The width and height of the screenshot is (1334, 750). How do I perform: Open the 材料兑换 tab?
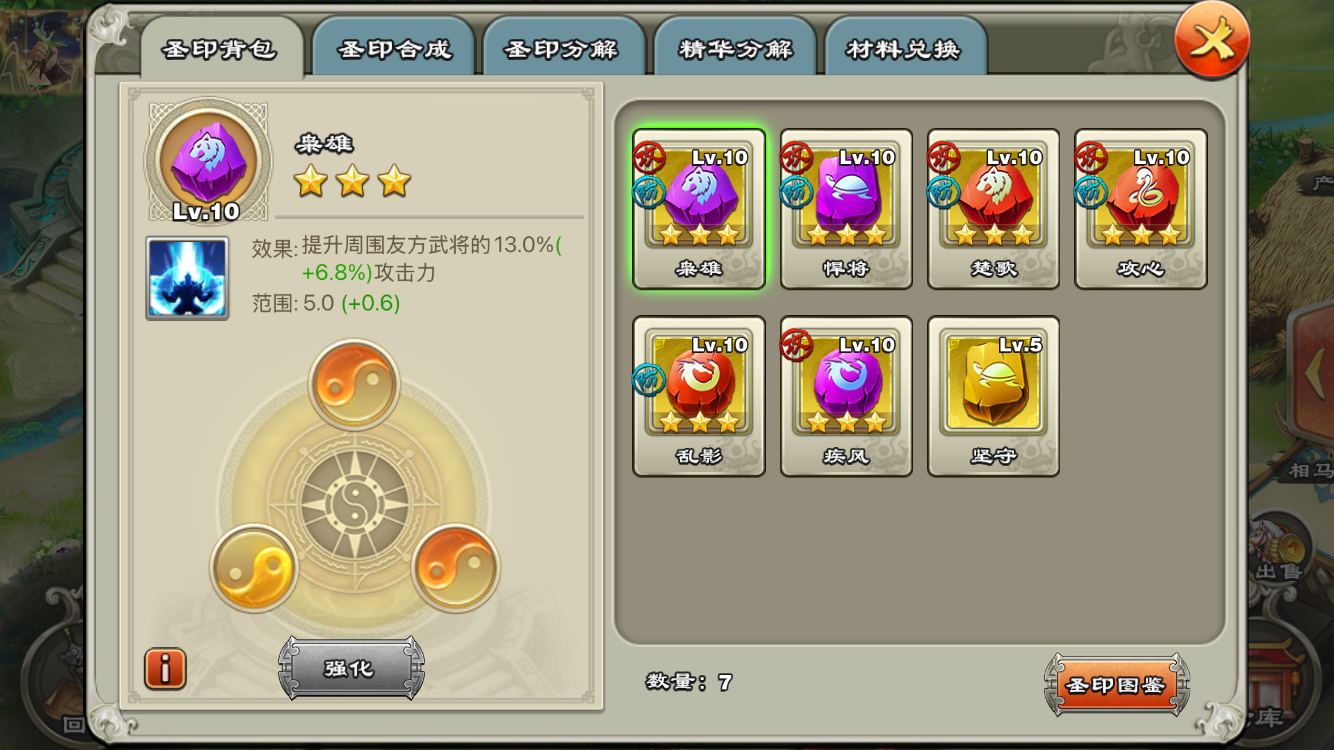905,48
